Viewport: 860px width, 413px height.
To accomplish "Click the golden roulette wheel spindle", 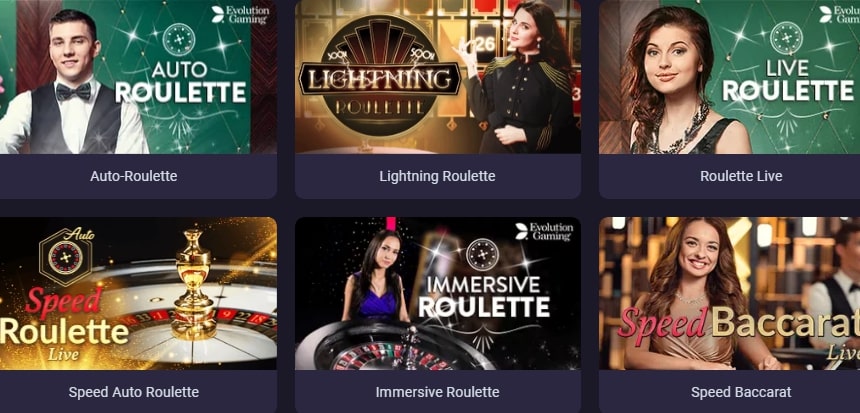I will pos(194,285).
